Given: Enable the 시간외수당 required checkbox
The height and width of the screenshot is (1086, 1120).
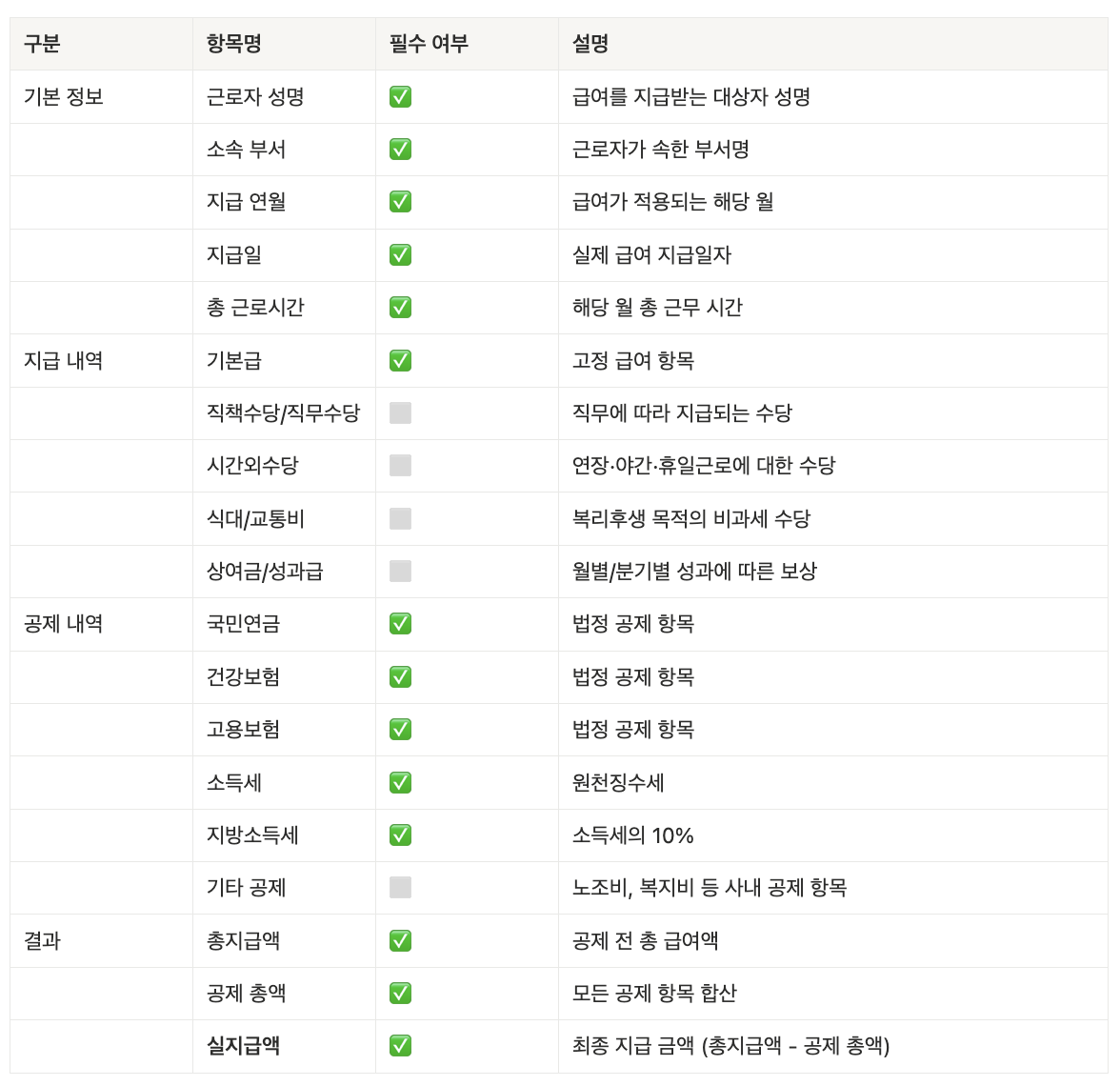Looking at the screenshot, I should tap(400, 466).
